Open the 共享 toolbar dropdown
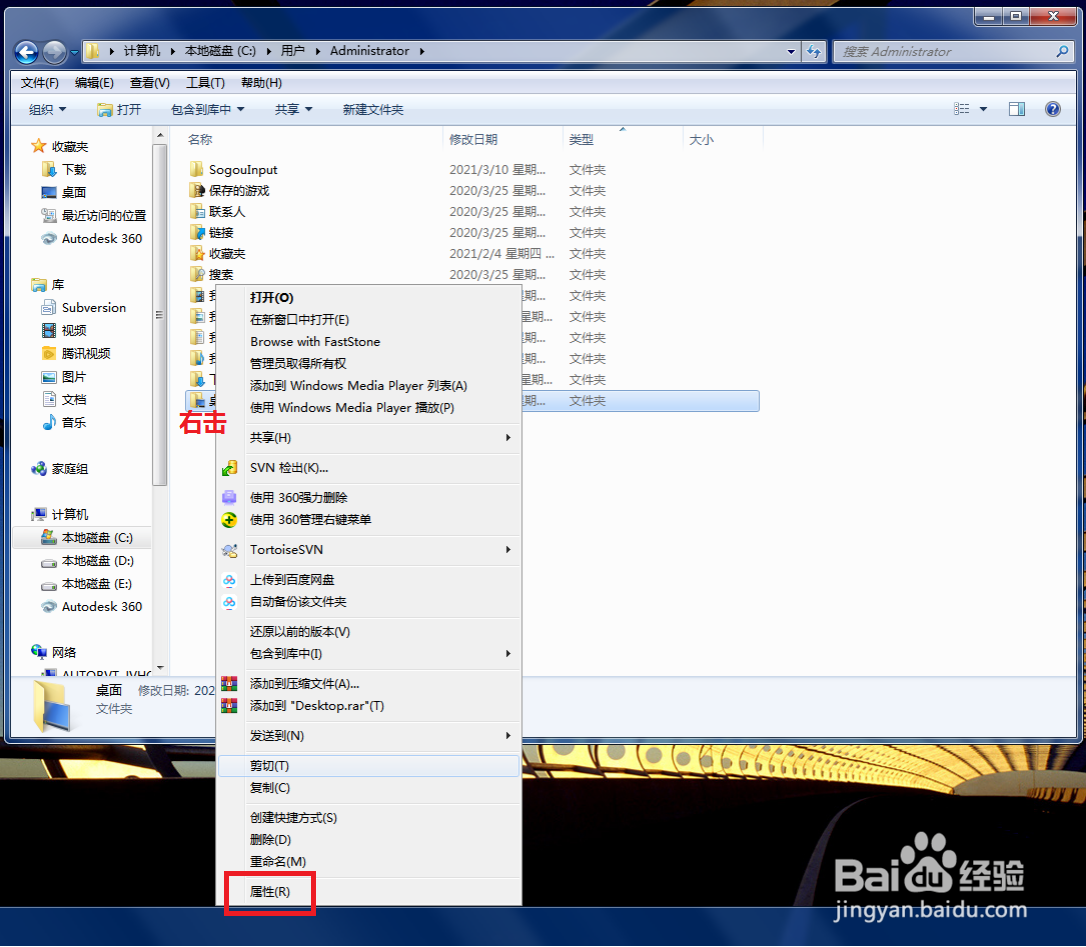 coord(294,109)
